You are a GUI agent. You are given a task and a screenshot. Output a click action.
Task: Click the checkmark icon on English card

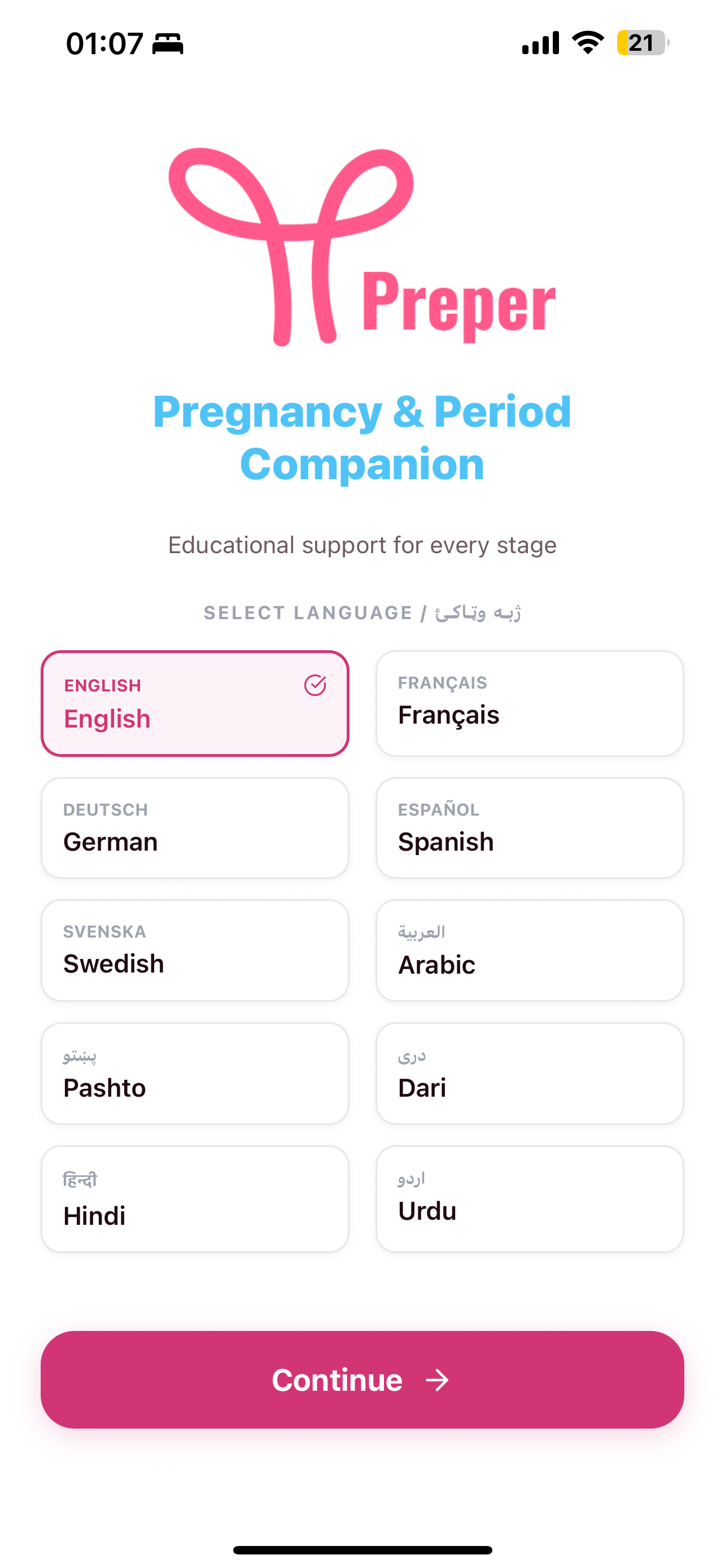coord(315,685)
